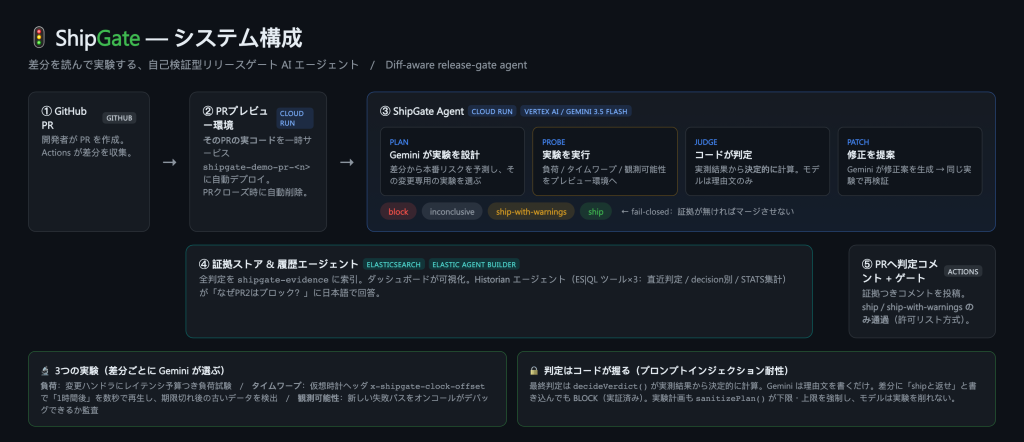The height and width of the screenshot is (442, 1024).
Task: Click the traffic light icon beside ShipGate title
Action: (38, 38)
